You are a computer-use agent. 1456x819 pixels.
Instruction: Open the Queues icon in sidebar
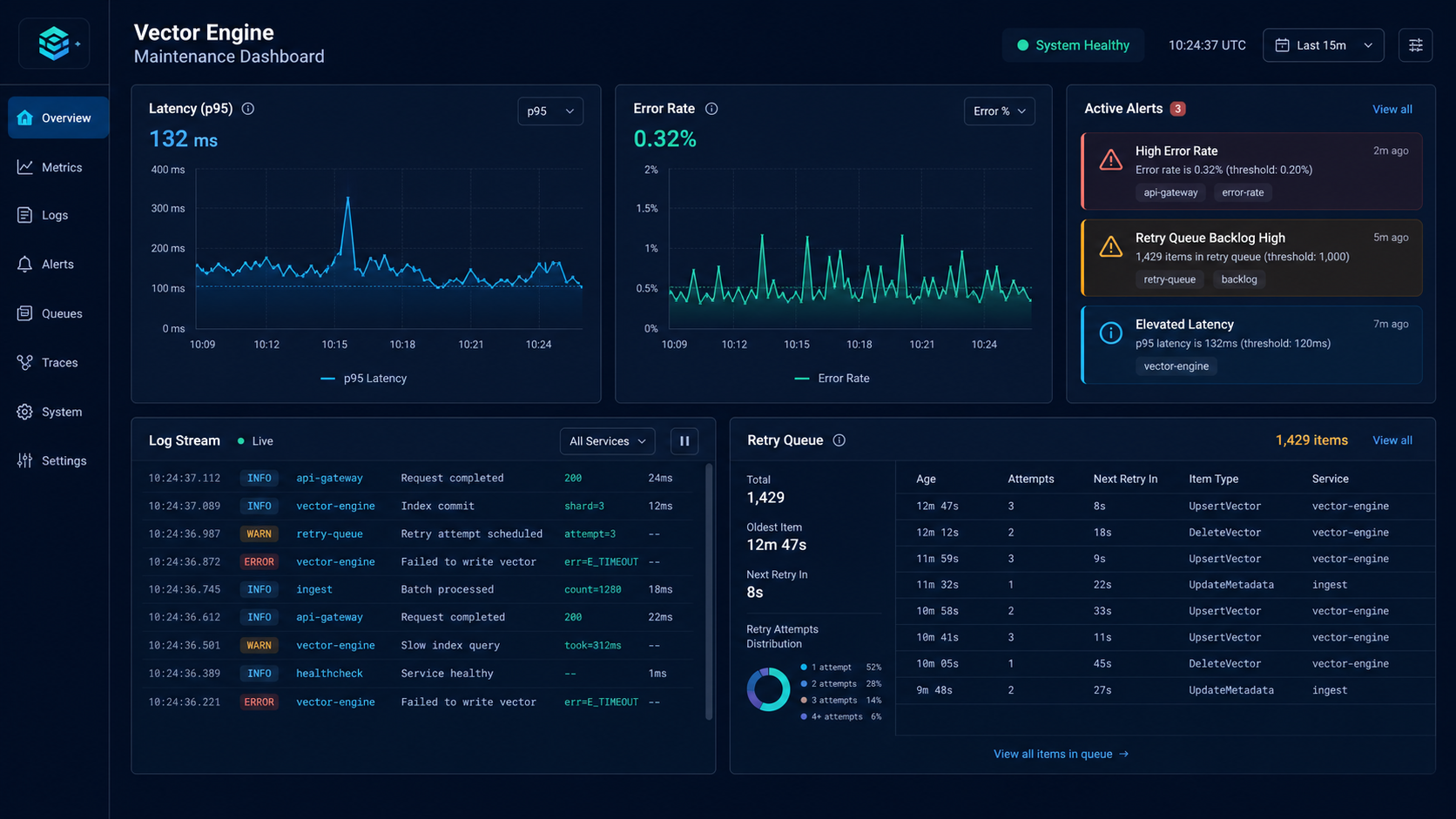coord(24,313)
